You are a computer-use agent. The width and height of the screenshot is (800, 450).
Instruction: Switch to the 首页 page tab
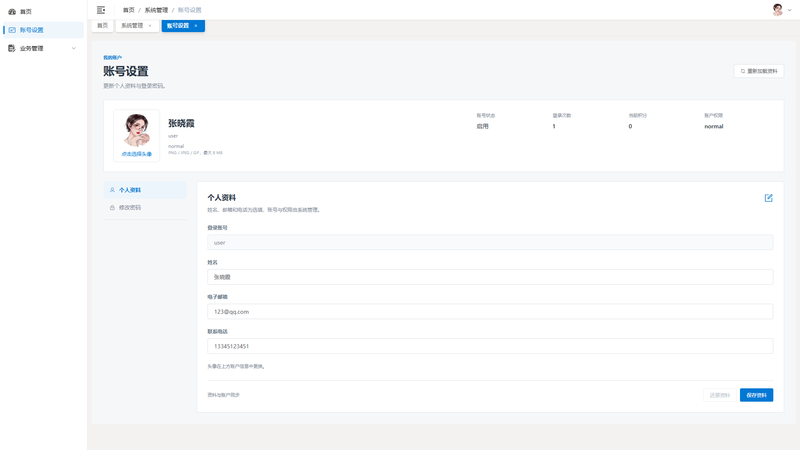coord(103,26)
